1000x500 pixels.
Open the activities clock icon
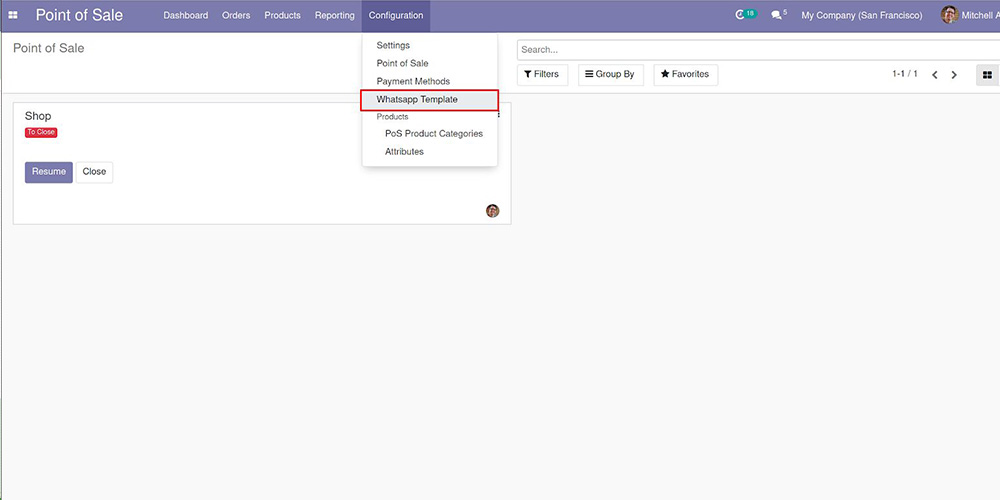[x=741, y=15]
